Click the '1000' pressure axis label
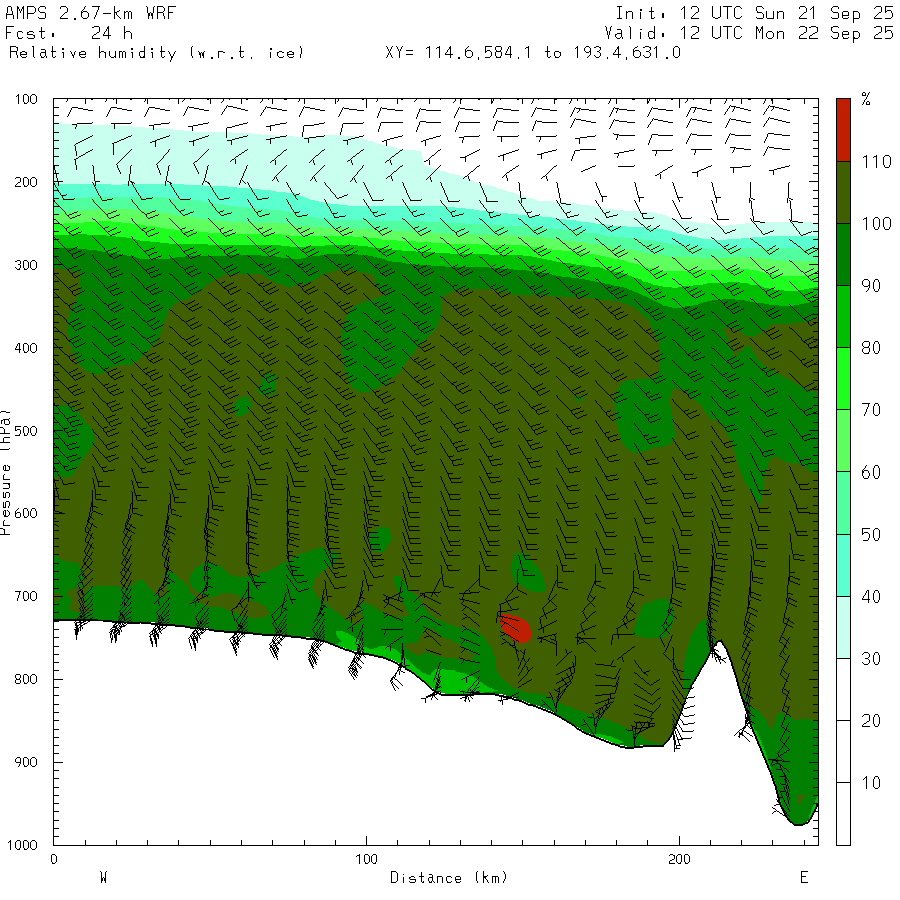Viewport: 900px width, 900px height. (x=22, y=845)
